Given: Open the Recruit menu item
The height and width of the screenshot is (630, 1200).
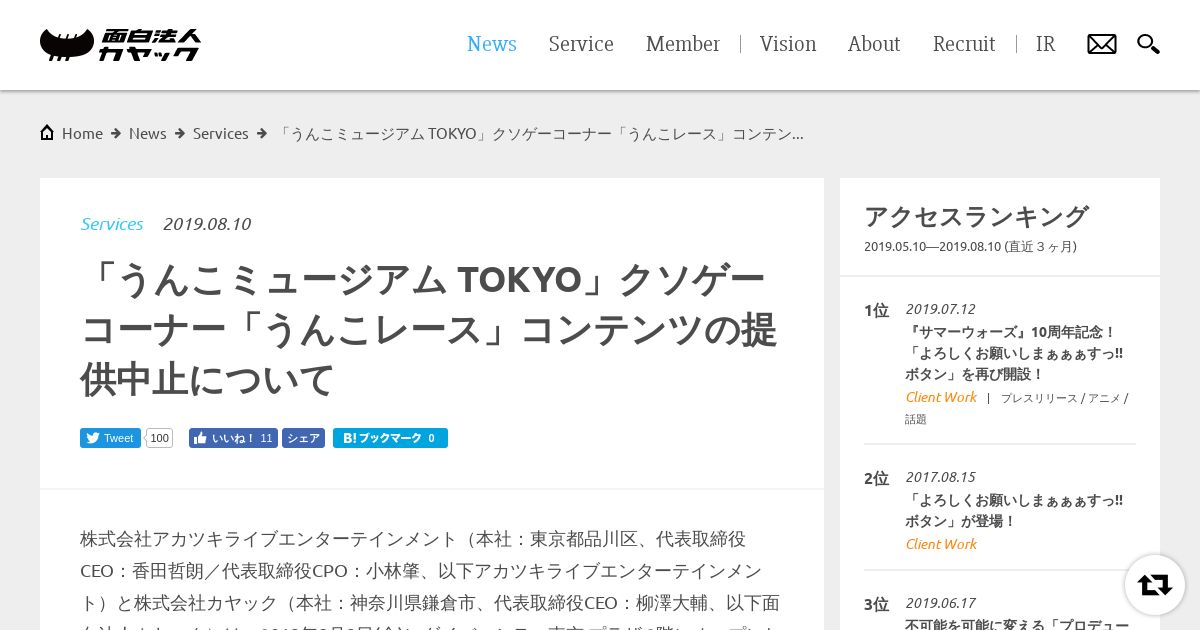Looking at the screenshot, I should click(964, 44).
